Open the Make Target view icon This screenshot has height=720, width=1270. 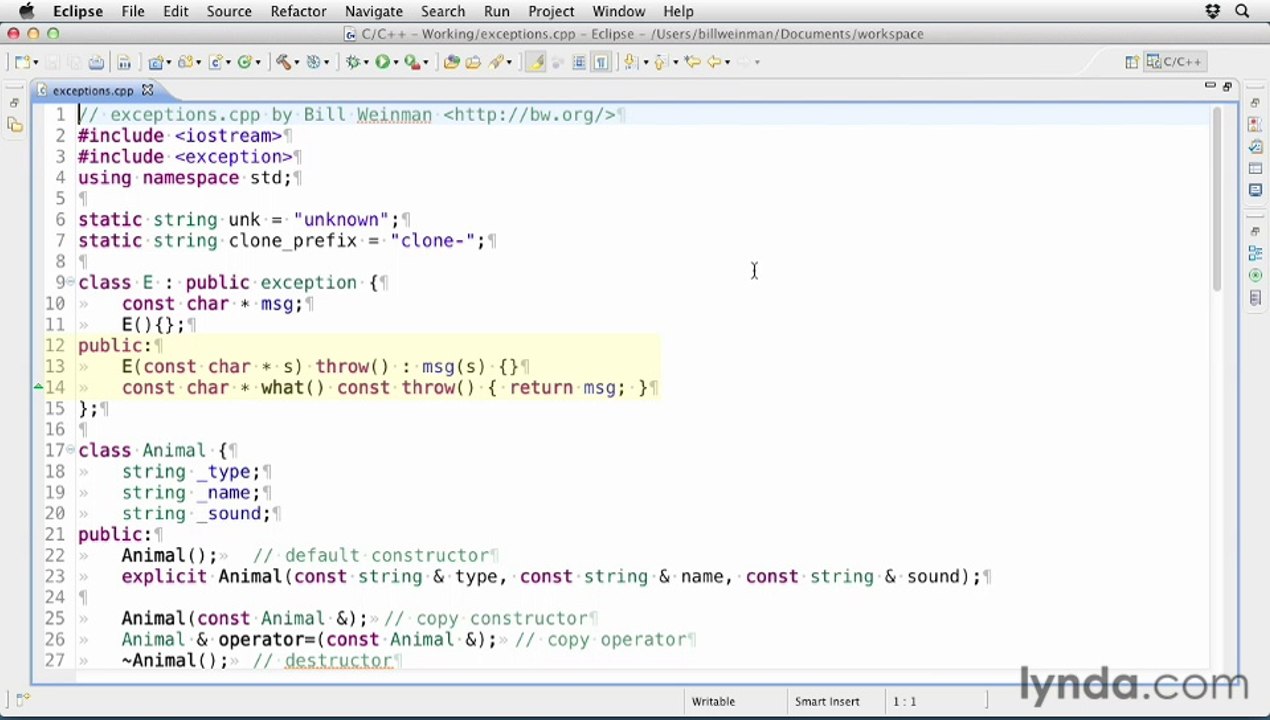[x=1255, y=275]
